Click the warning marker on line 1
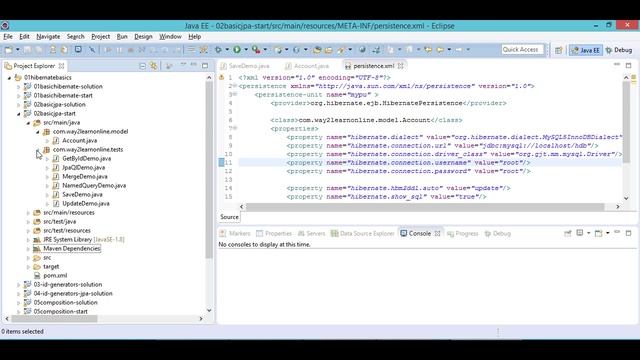The height and width of the screenshot is (360, 640). point(222,77)
